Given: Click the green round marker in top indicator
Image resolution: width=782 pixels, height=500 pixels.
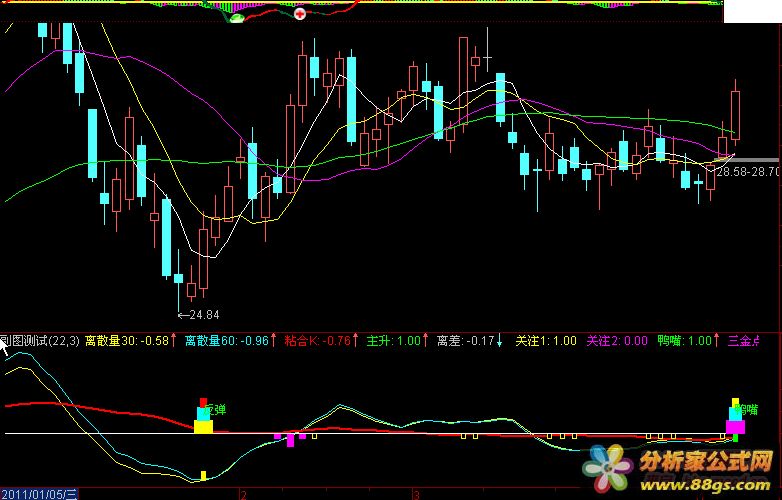Looking at the screenshot, I should (237, 18).
